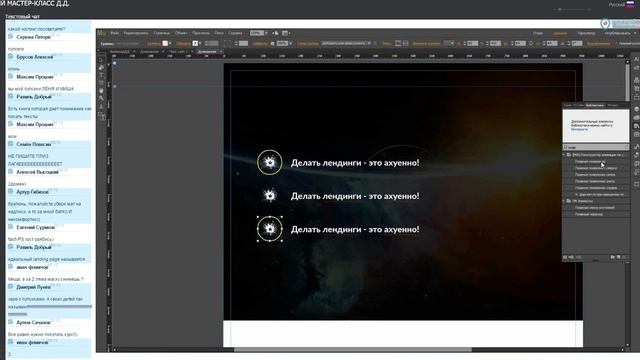
Task: Click the Опубликовать link
Action: (618, 33)
